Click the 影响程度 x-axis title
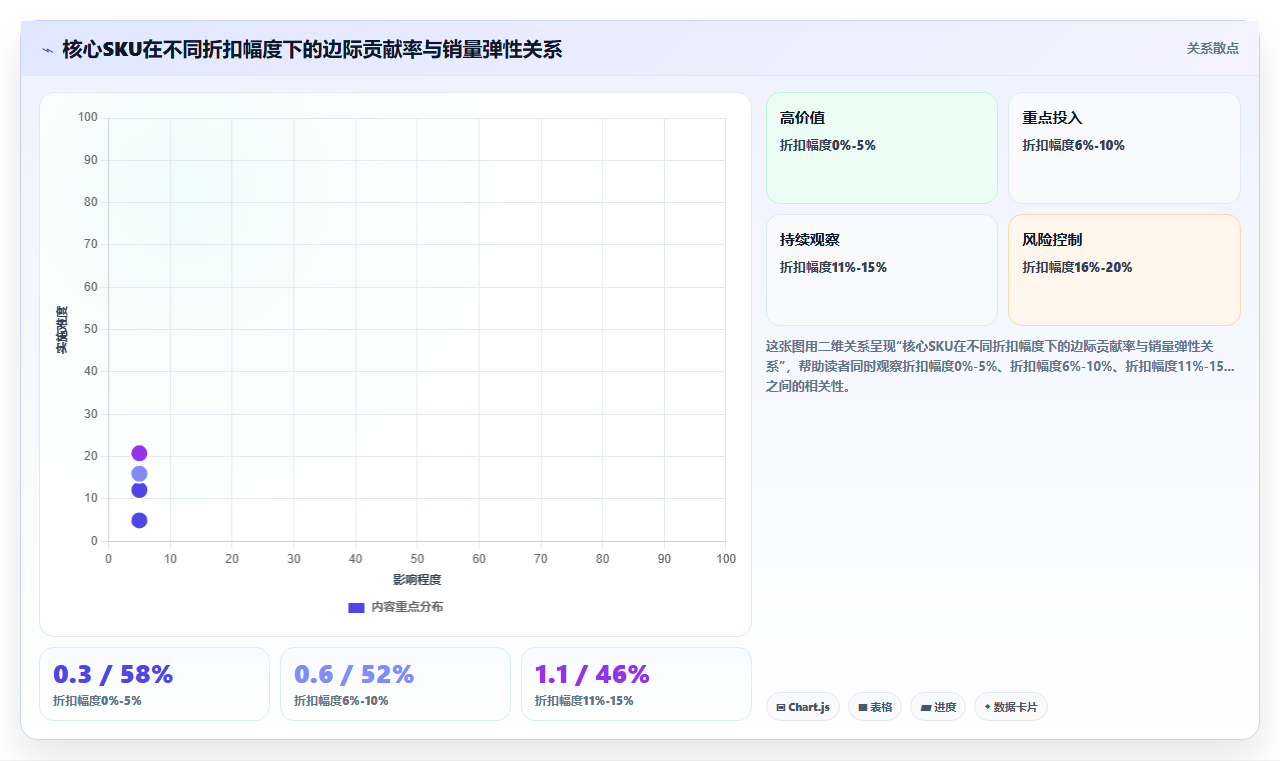The height and width of the screenshot is (761, 1280). [417, 579]
